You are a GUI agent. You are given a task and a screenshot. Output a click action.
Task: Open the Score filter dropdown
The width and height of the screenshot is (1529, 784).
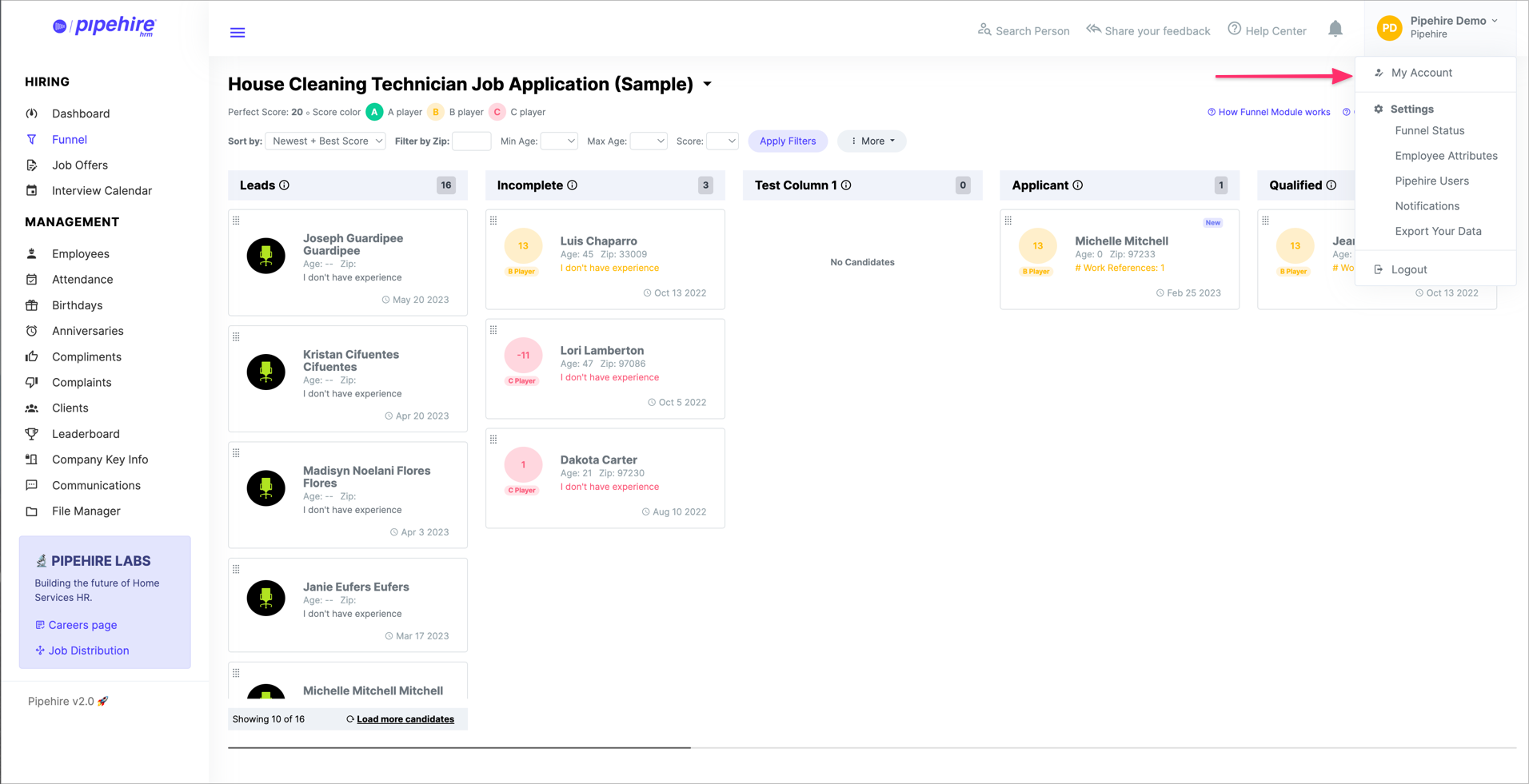tap(722, 141)
